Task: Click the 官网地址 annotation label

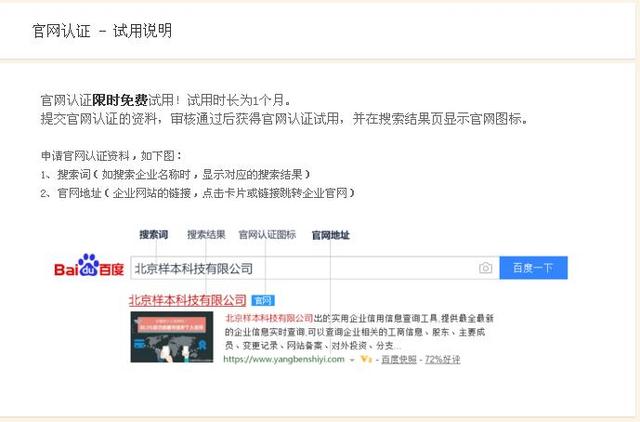Action: click(331, 235)
